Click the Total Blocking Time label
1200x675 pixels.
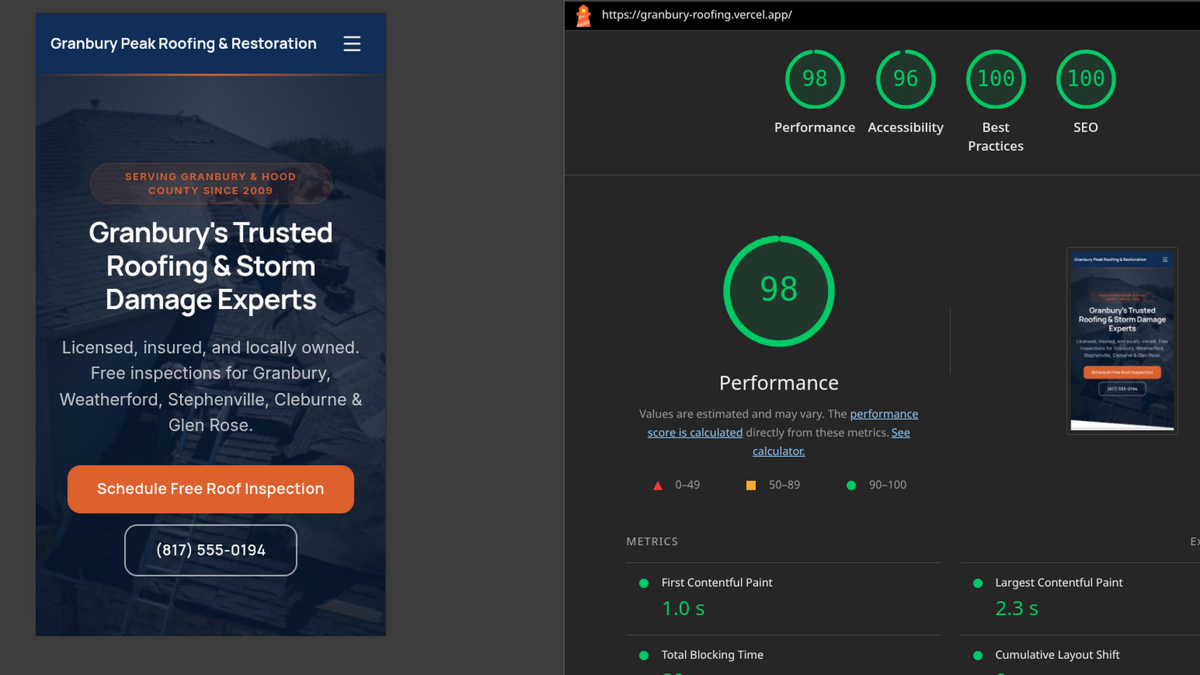point(712,655)
